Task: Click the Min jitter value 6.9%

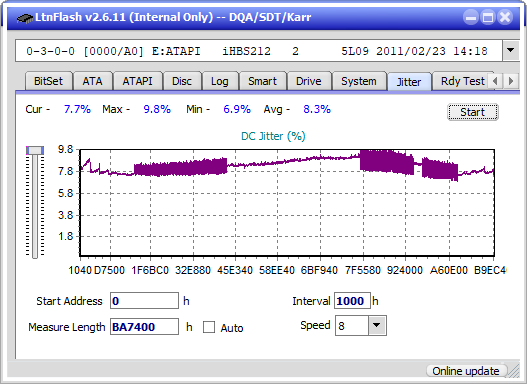Action: (x=237, y=109)
